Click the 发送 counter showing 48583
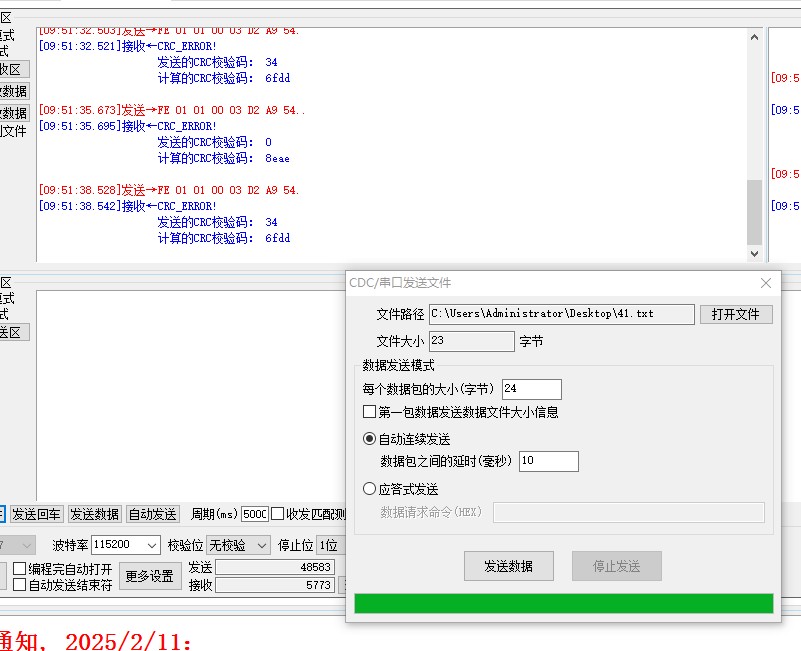Viewport: 801px width, 651px height. click(x=275, y=567)
